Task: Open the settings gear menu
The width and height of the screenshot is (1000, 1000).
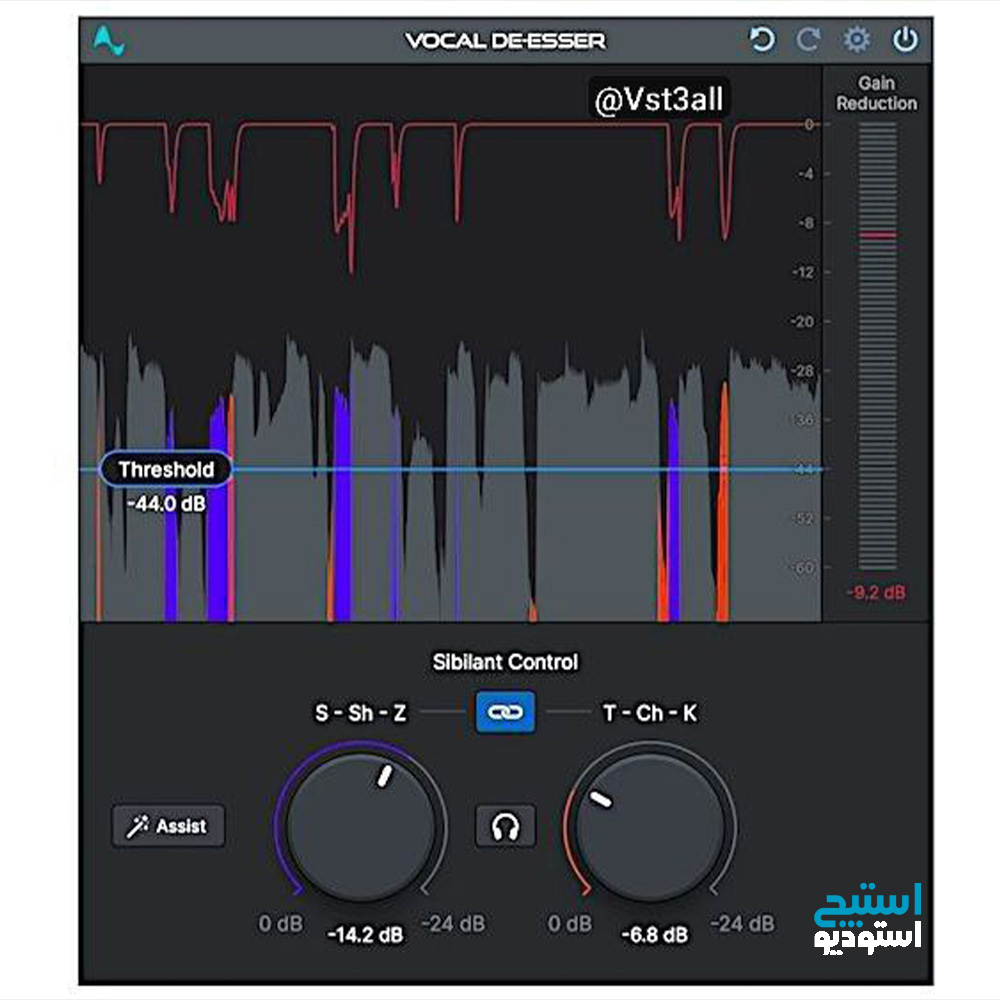Action: tap(857, 40)
